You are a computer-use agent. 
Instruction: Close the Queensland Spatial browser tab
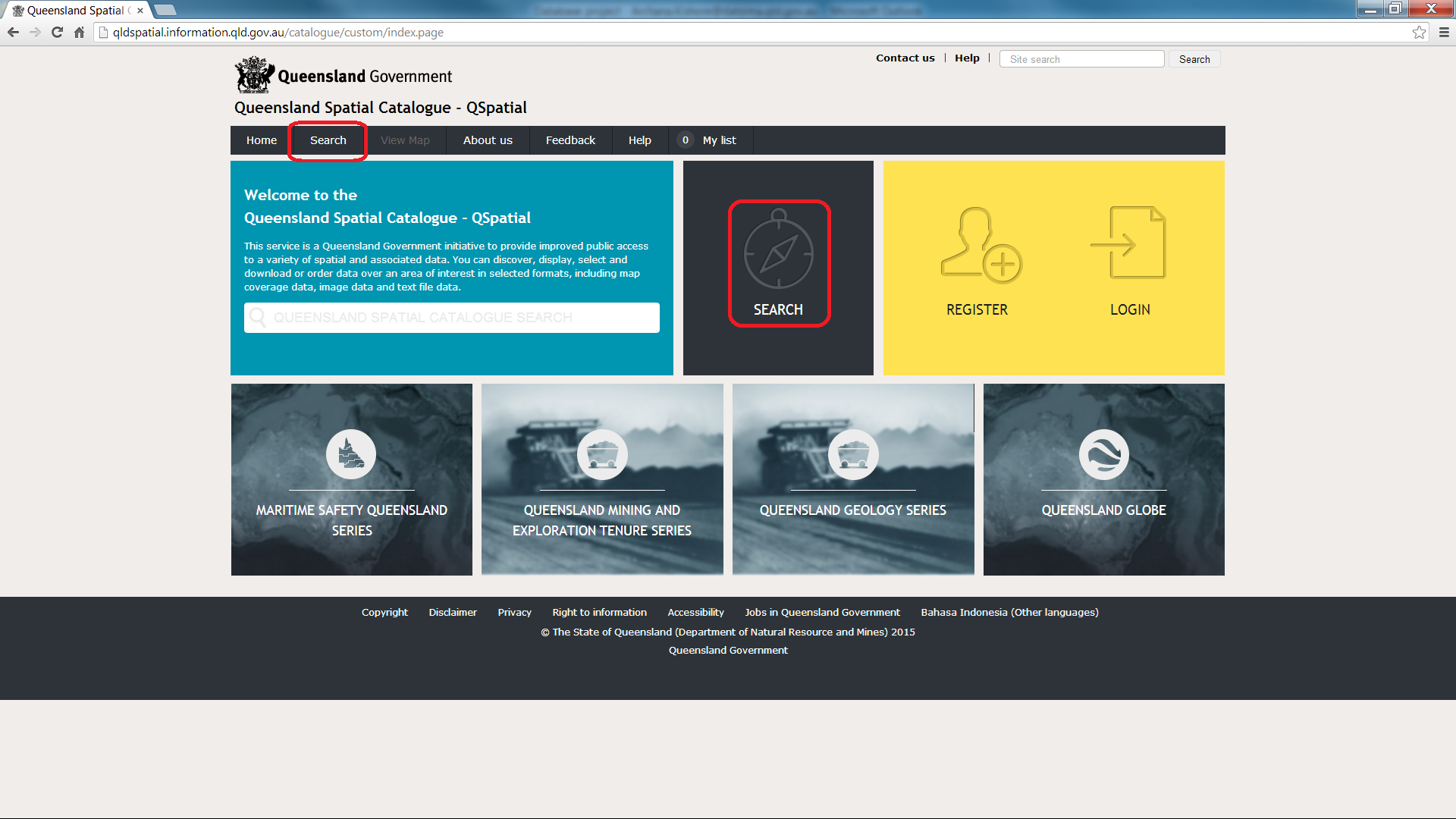[140, 11]
